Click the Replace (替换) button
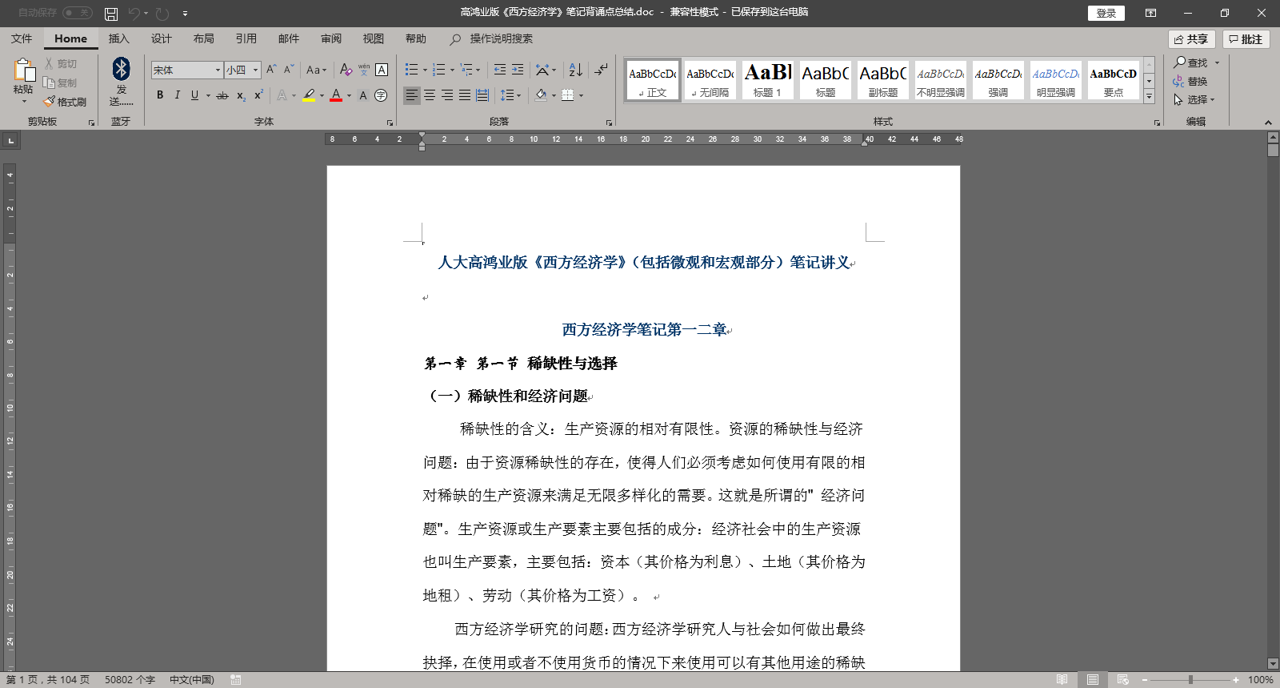The height and width of the screenshot is (688, 1280). pos(1191,81)
